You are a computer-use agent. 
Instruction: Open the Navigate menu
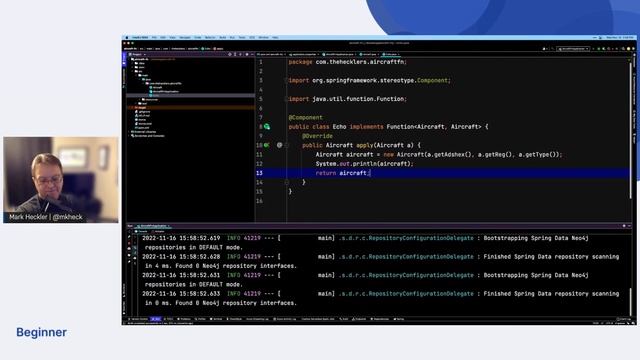click(x=185, y=38)
